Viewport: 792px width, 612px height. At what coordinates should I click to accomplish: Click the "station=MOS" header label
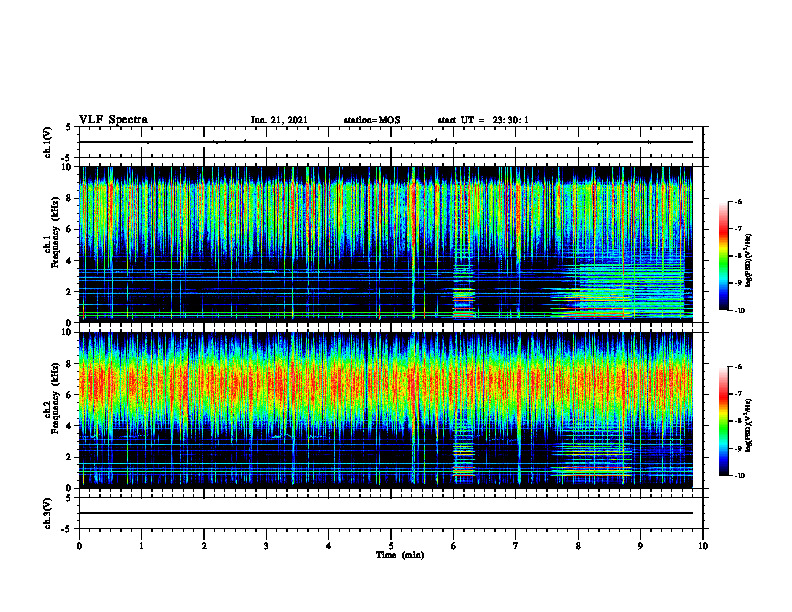[372, 120]
